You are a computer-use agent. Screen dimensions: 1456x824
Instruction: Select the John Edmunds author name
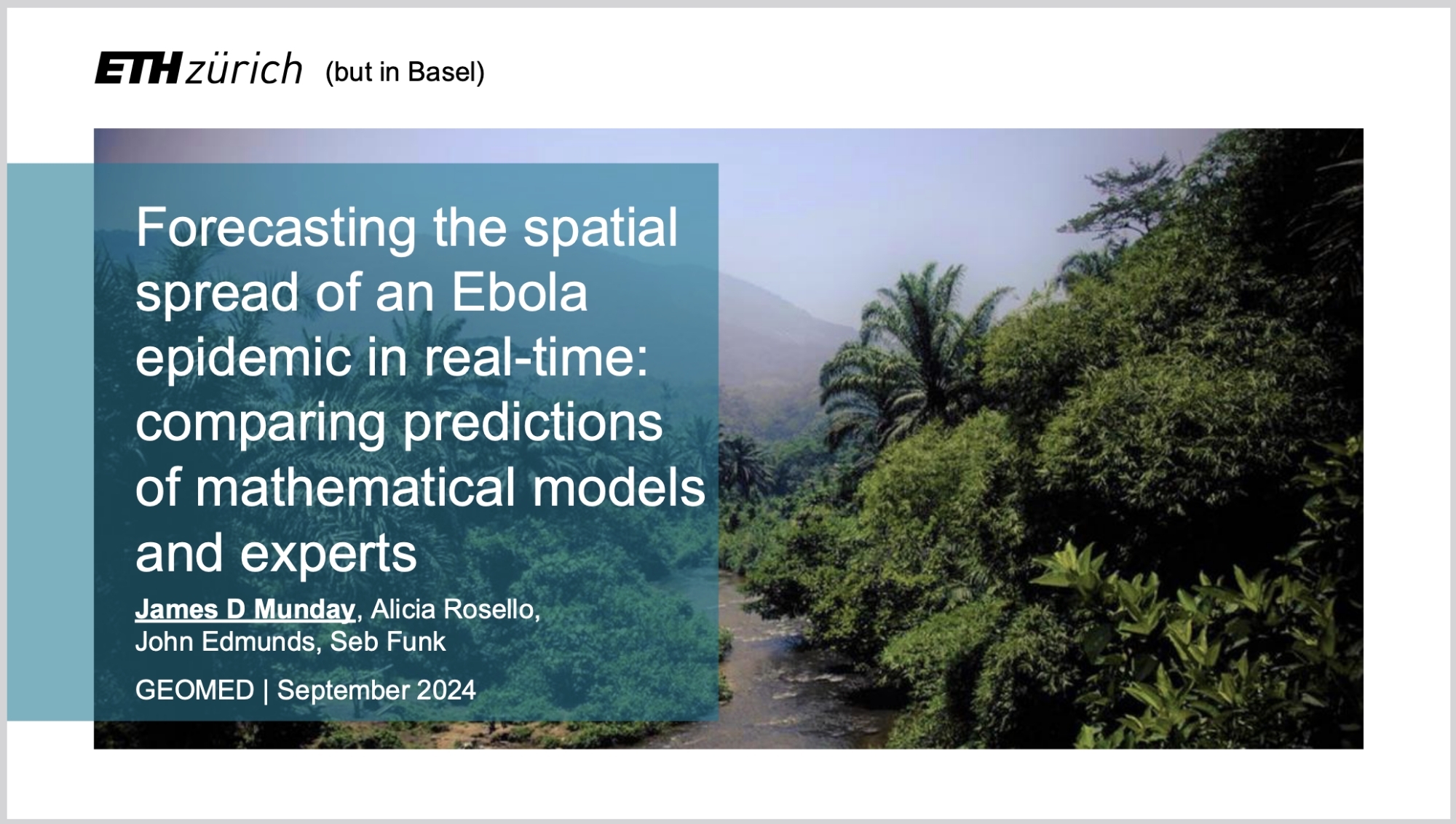coord(226,642)
